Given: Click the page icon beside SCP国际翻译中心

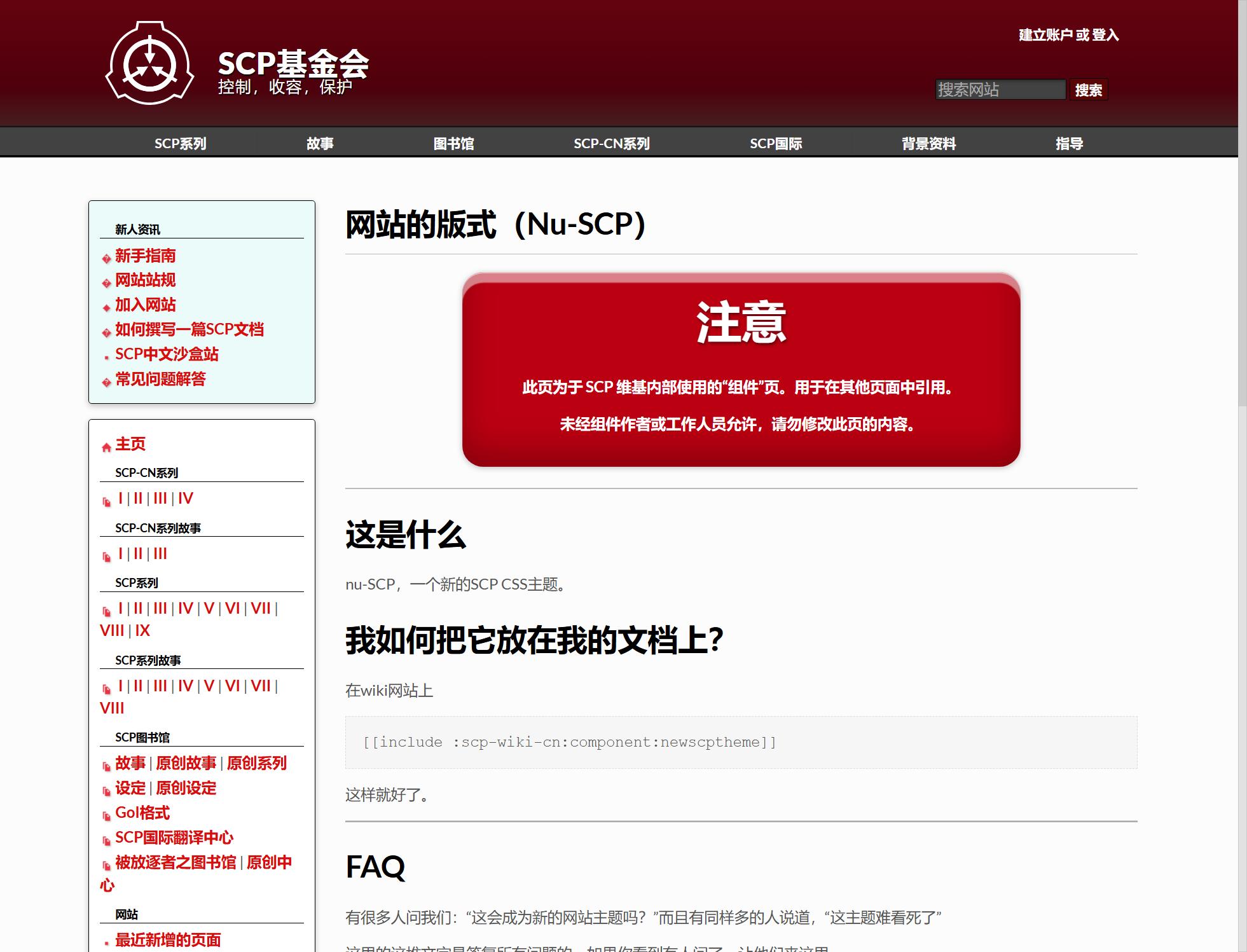Looking at the screenshot, I should coord(107,841).
